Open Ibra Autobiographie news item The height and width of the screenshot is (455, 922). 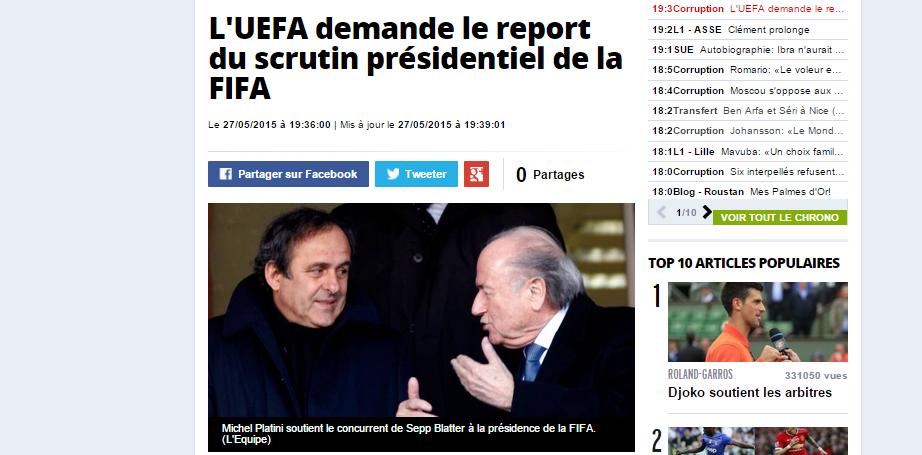pos(748,50)
